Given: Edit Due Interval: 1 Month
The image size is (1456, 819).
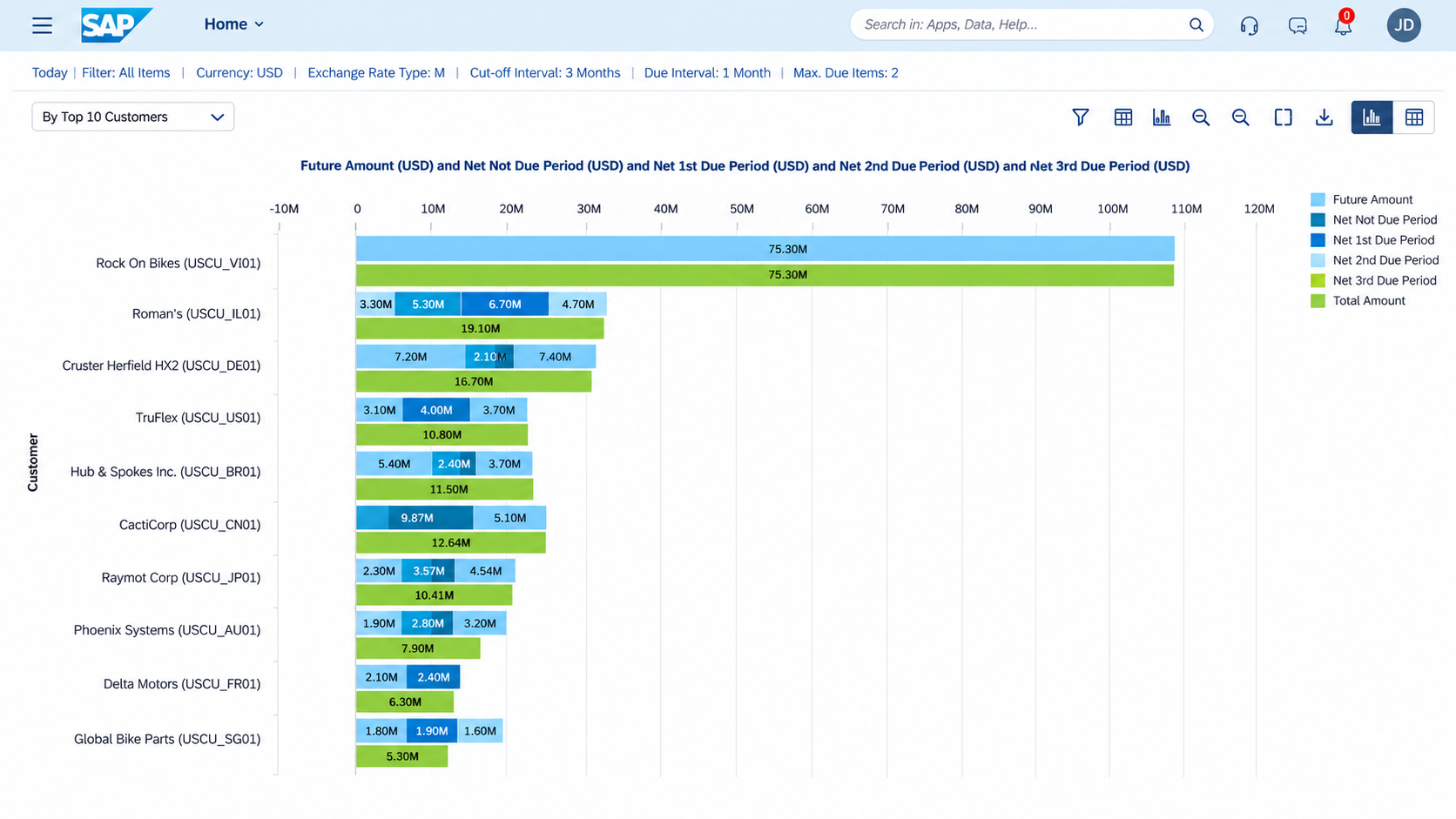Looking at the screenshot, I should [707, 73].
